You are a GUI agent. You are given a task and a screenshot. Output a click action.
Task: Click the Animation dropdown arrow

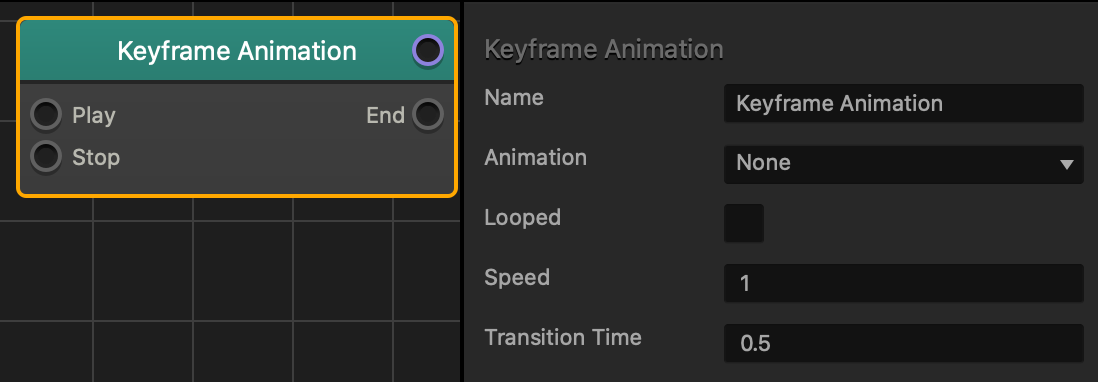pos(1066,165)
